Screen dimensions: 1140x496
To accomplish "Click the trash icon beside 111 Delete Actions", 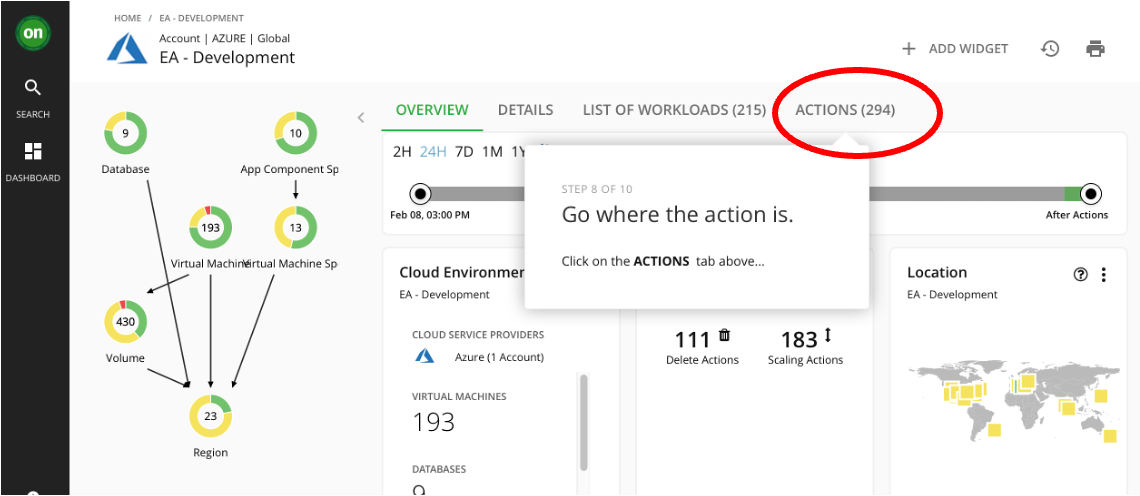I will [x=725, y=335].
